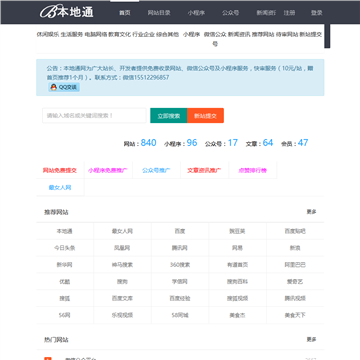Open the blue 公众号推广 promo link
360x360 pixels.
click(156, 170)
